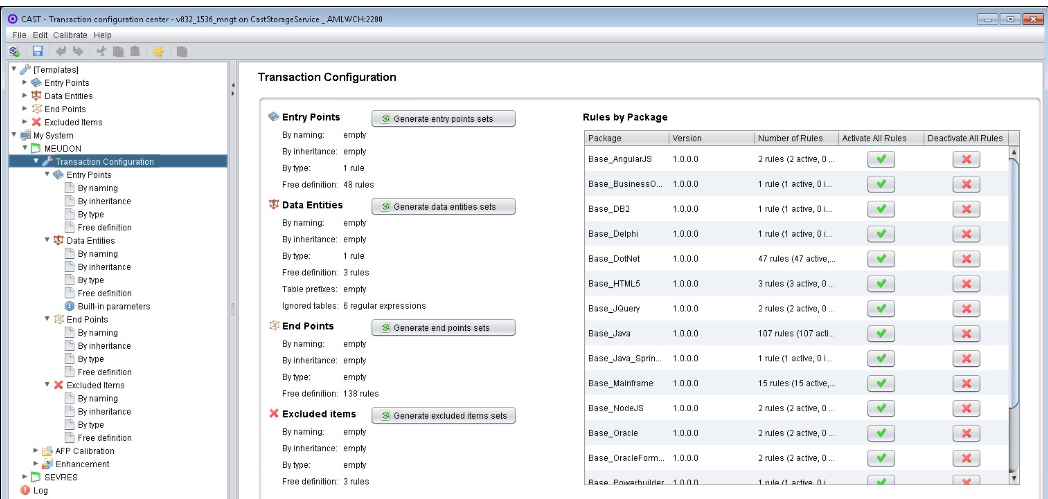Screen dimensions: 1048x499
Task: Expand the Enhancement node arrow
Action: (x=36, y=464)
